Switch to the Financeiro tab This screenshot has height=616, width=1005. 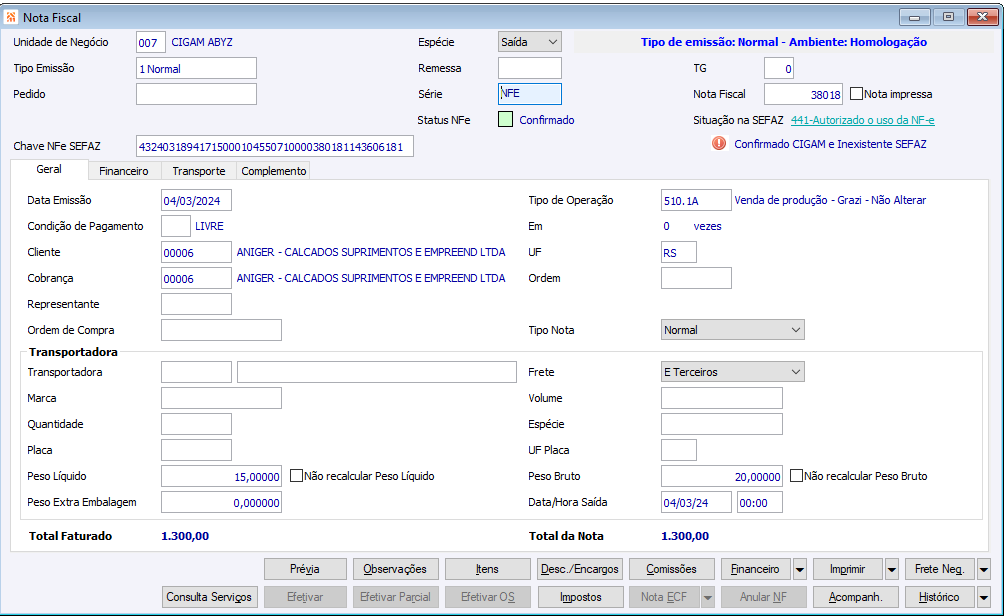124,171
